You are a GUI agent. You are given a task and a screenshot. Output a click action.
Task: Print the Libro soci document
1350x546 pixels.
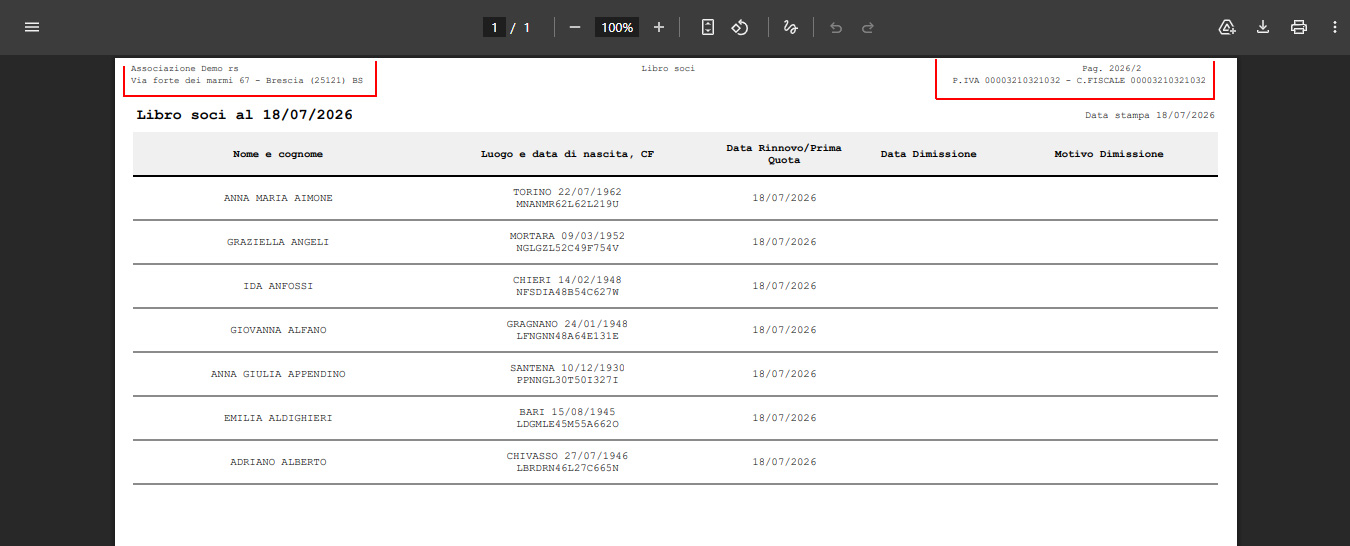pos(1299,27)
